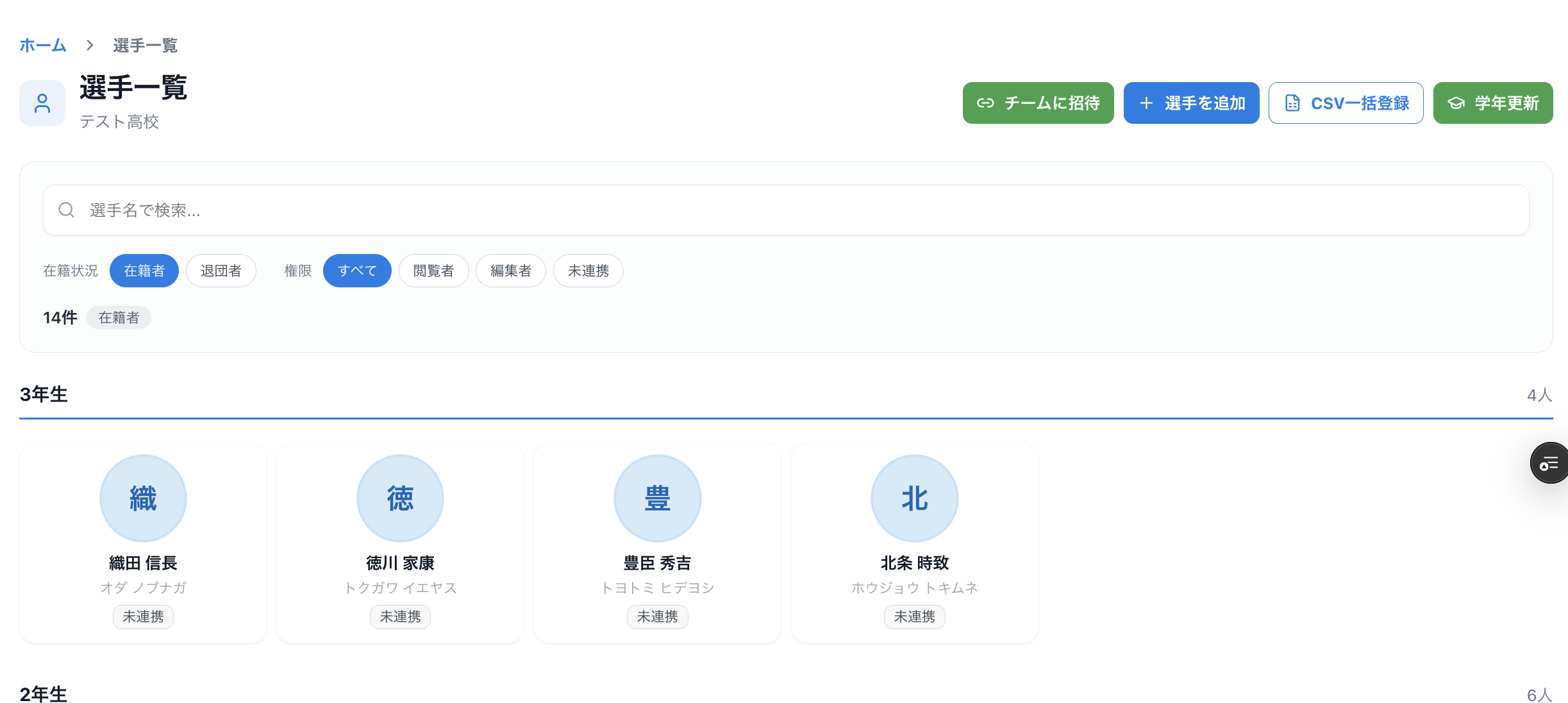
Task: Select the 退団者 enrollment filter
Action: (x=221, y=271)
